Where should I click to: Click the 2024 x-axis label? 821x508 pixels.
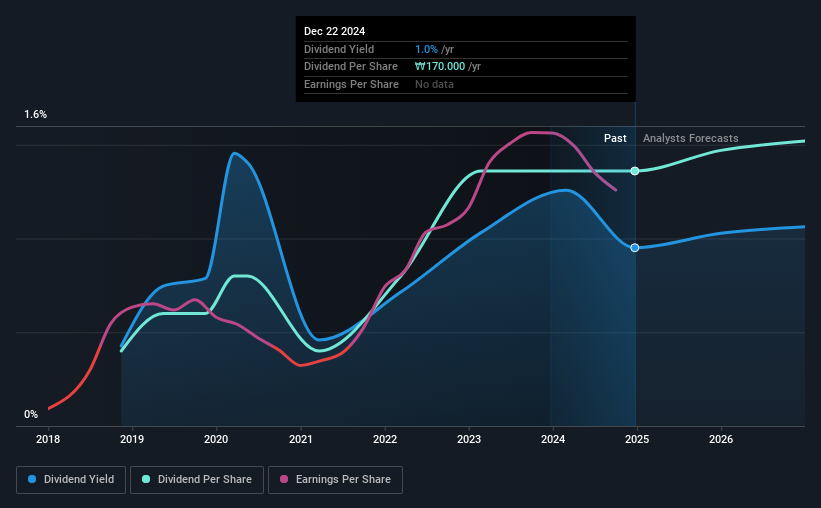point(553,439)
